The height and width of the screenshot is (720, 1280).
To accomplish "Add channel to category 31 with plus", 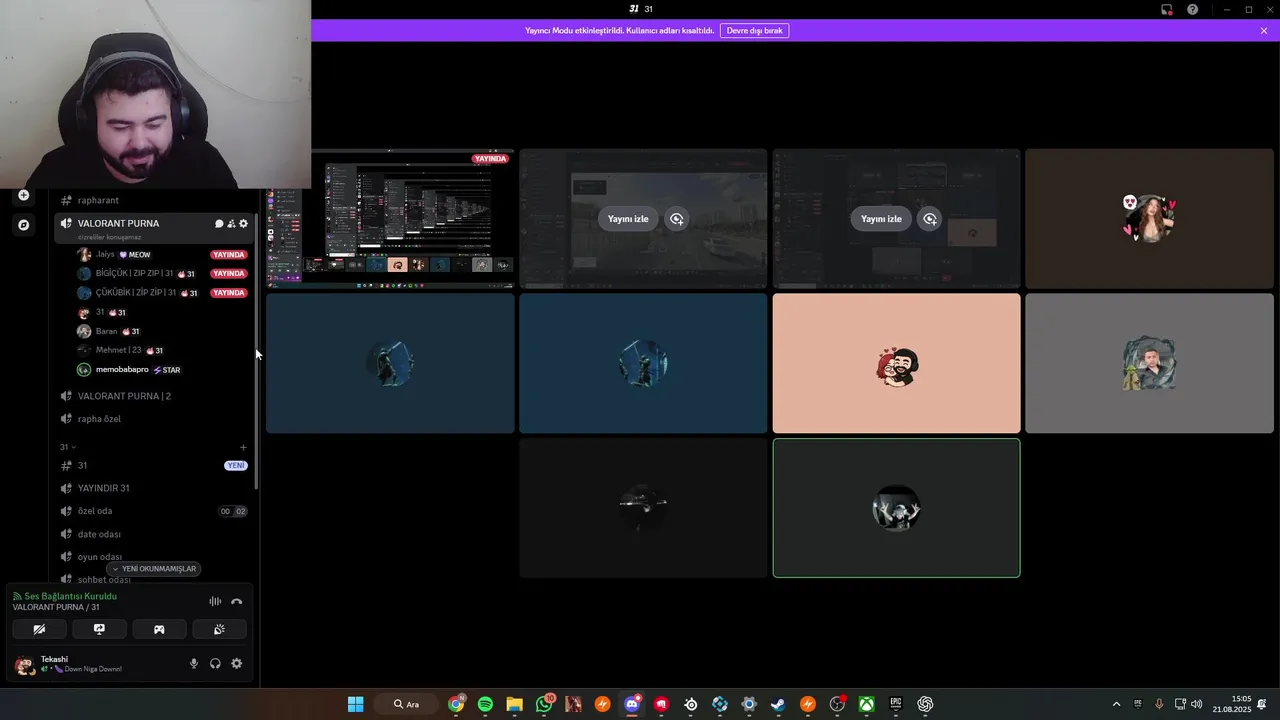I will tap(243, 447).
